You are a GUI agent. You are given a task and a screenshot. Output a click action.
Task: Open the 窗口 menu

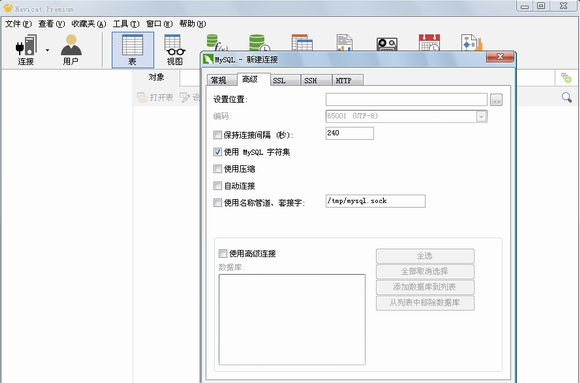tap(159, 24)
